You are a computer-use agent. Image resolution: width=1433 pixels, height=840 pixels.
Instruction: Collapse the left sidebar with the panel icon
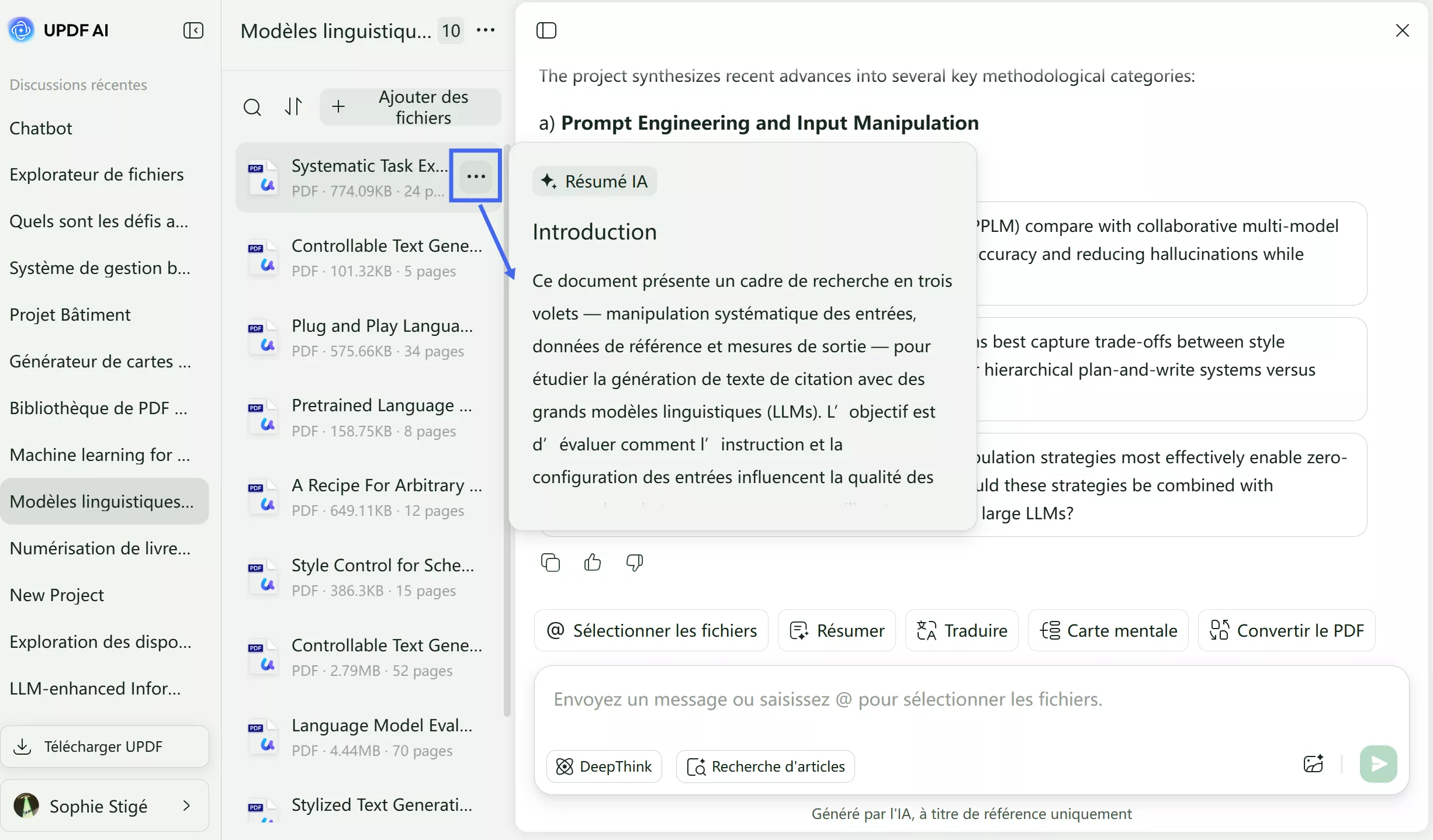click(193, 30)
